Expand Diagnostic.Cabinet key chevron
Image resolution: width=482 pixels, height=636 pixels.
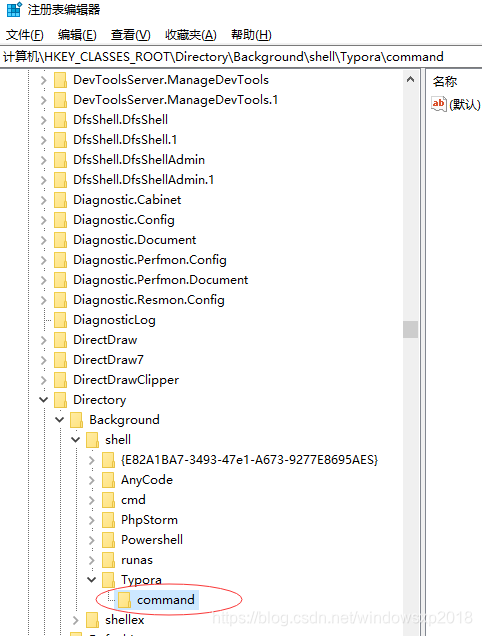[43, 200]
